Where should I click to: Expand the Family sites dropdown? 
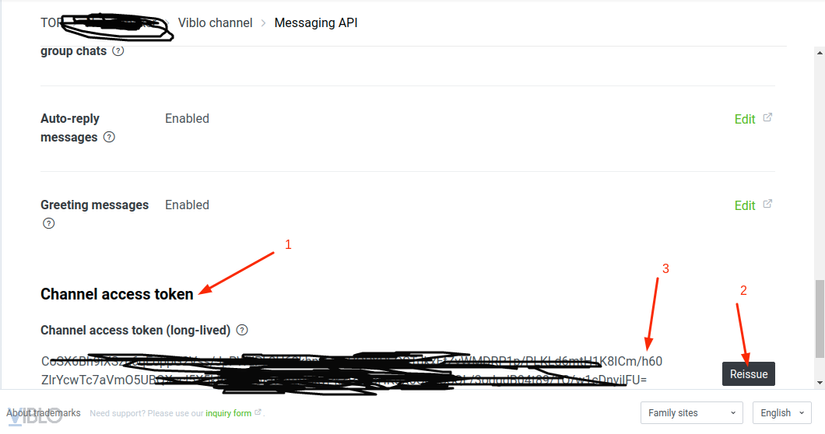click(691, 413)
